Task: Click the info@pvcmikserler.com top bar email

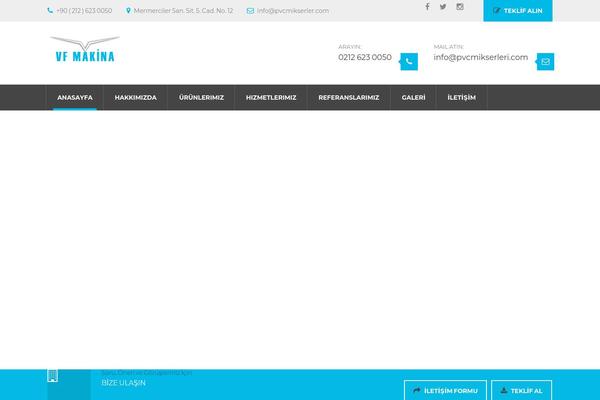Action: (x=293, y=11)
